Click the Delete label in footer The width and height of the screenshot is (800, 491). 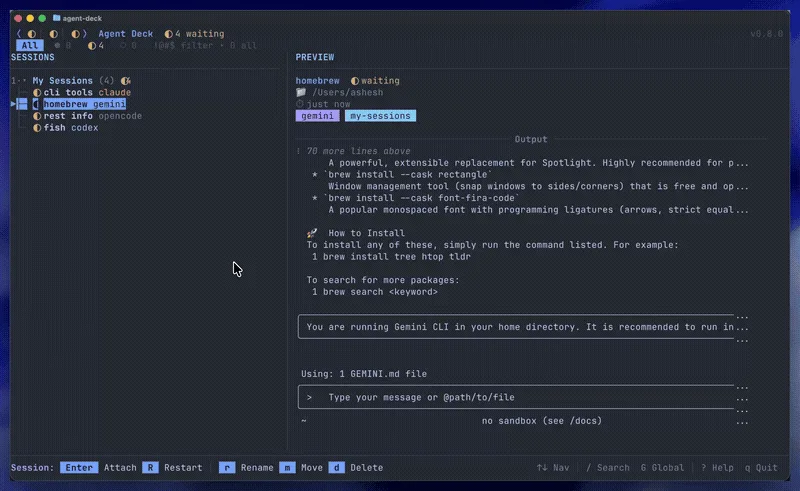367,468
